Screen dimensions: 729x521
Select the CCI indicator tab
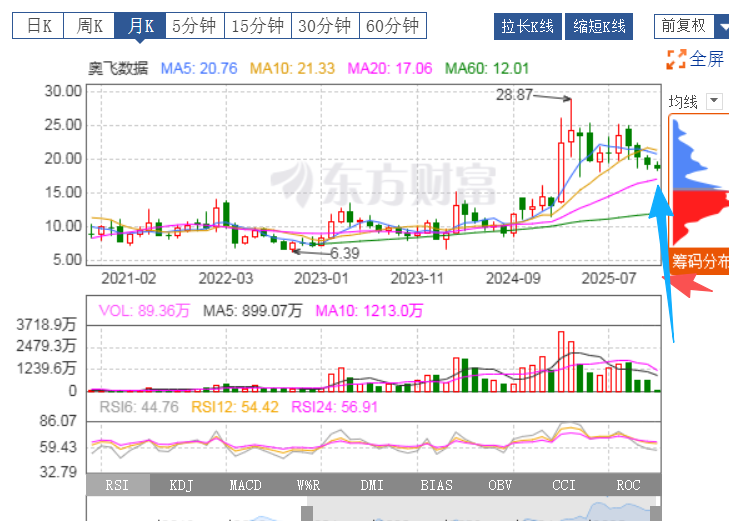point(564,485)
